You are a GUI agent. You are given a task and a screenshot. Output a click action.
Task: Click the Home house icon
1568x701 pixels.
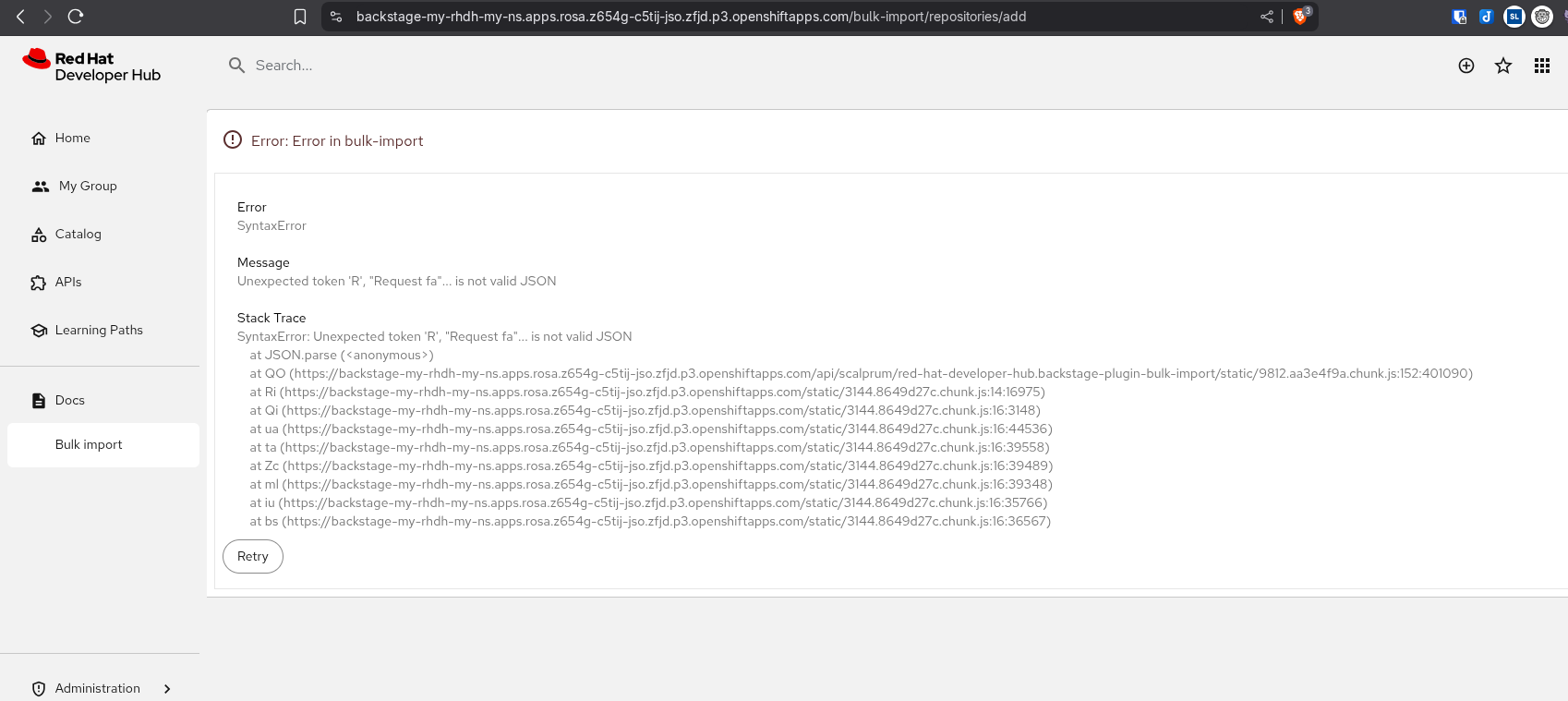coord(39,139)
